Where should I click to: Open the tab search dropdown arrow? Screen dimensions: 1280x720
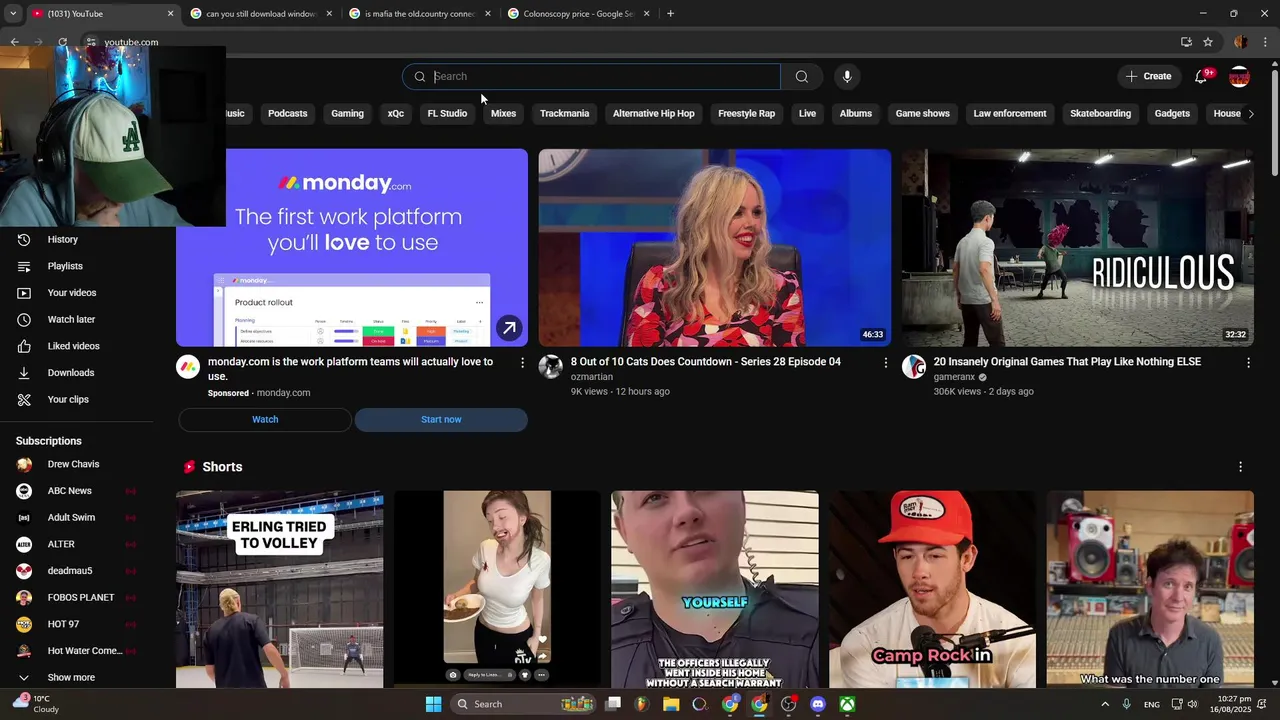point(12,14)
